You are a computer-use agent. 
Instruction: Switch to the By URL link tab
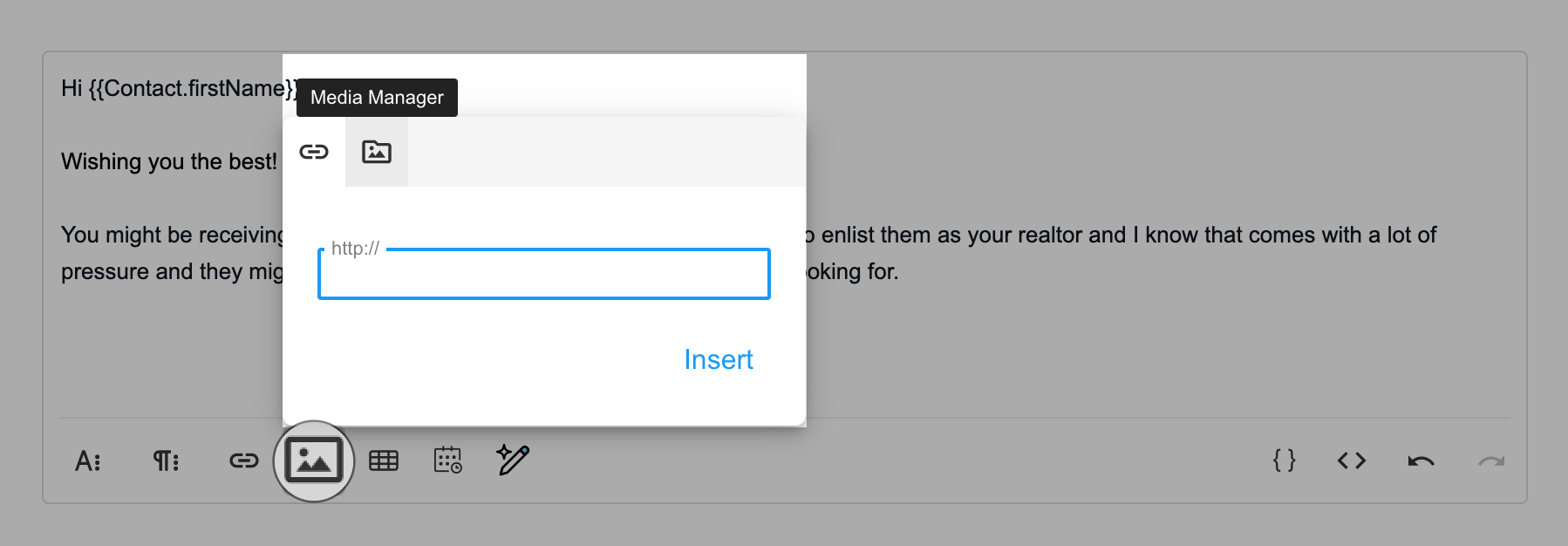pos(314,152)
